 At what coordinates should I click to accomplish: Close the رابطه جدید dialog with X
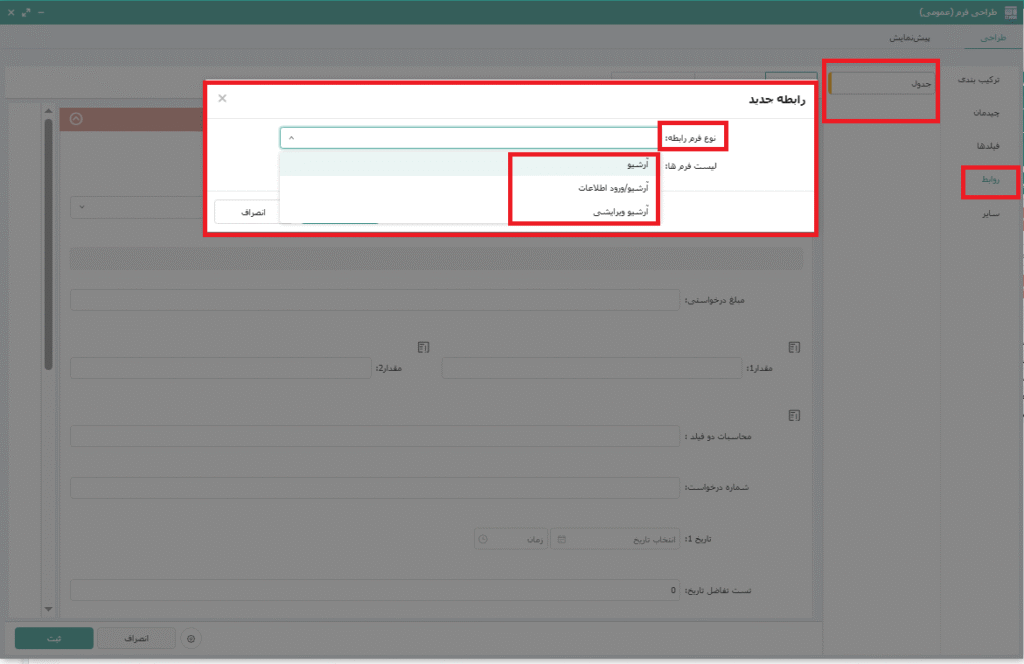click(x=222, y=98)
